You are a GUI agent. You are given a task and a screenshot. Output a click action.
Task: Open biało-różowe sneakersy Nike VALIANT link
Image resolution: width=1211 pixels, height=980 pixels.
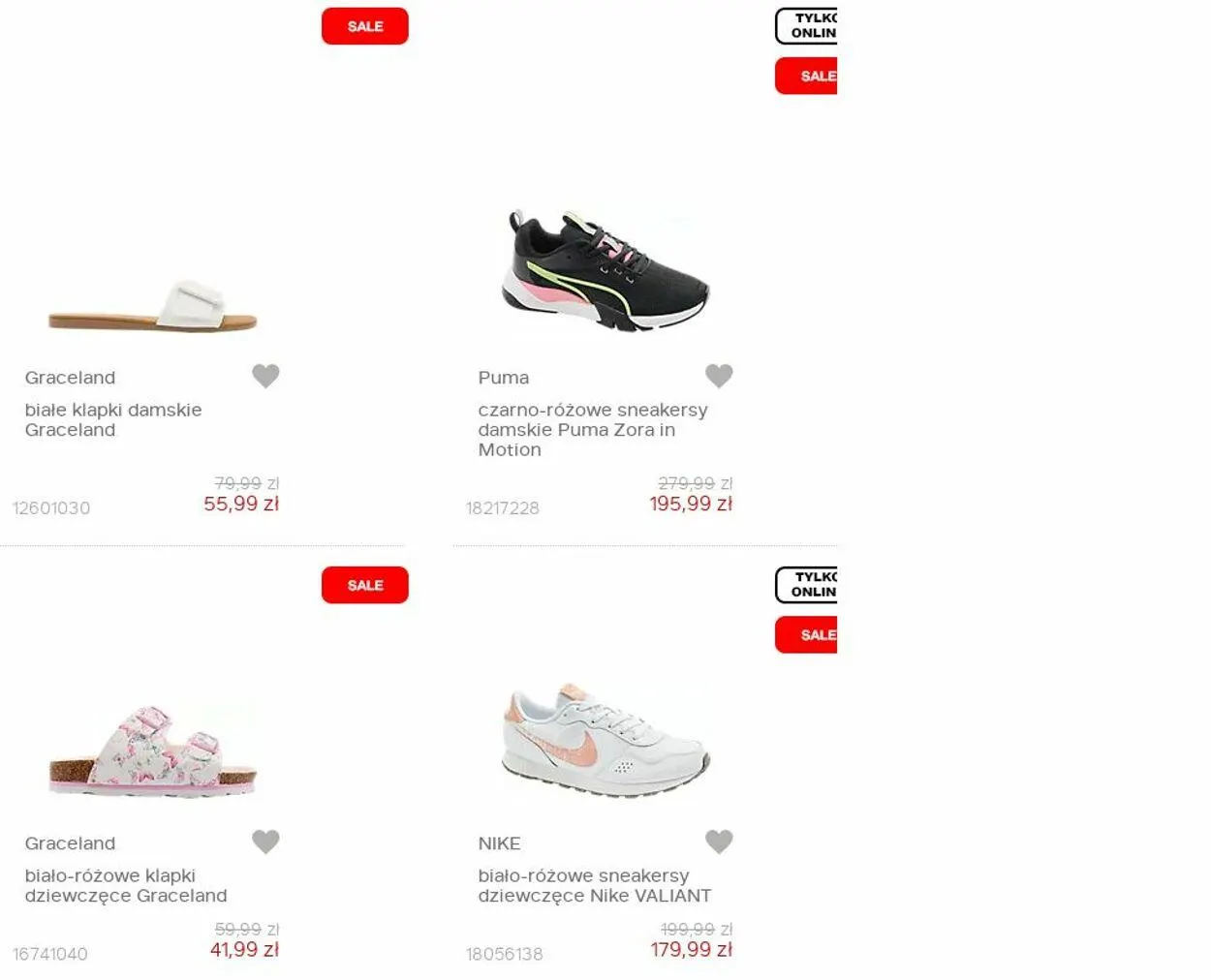coord(595,885)
